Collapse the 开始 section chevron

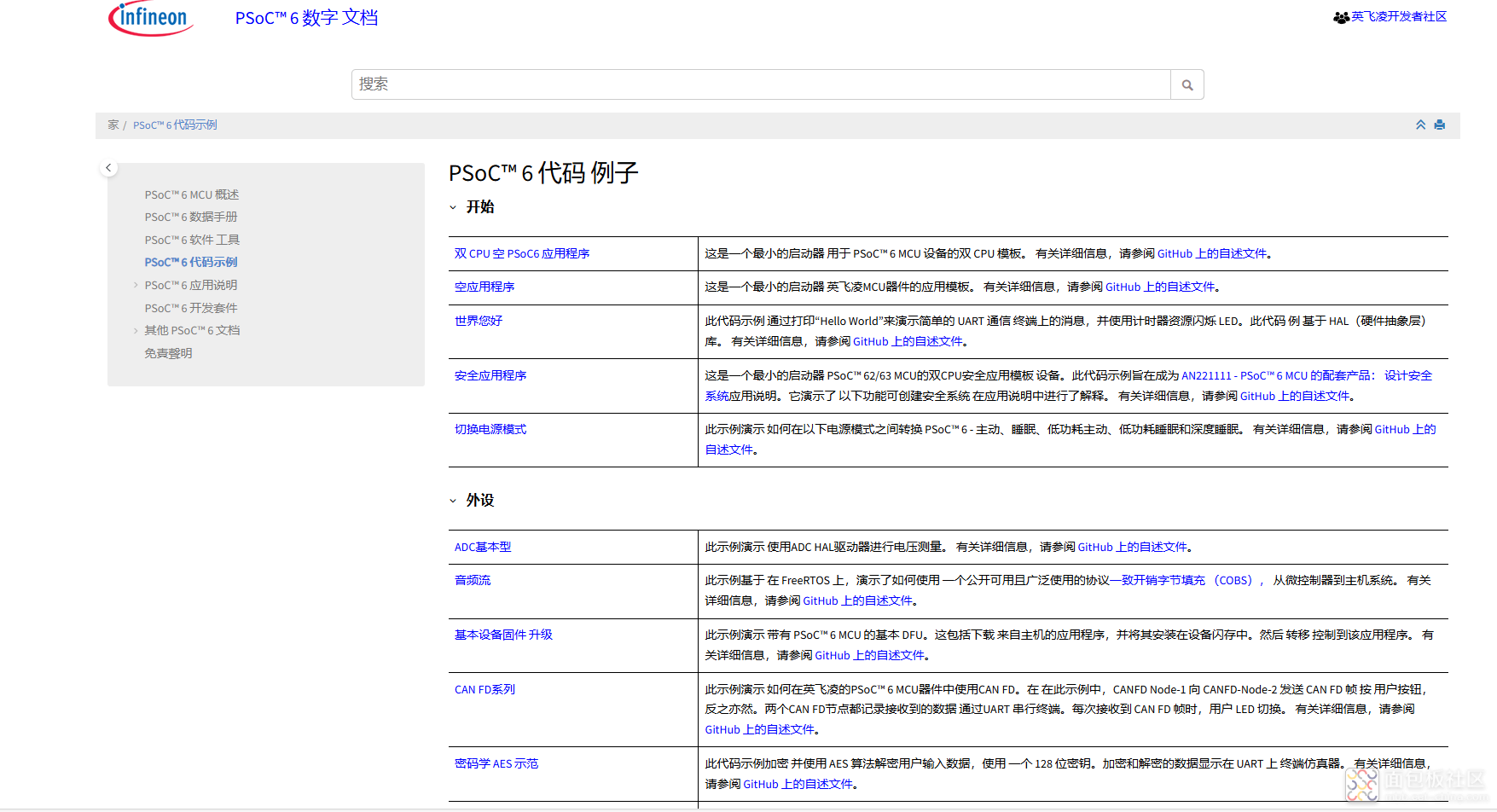point(453,207)
